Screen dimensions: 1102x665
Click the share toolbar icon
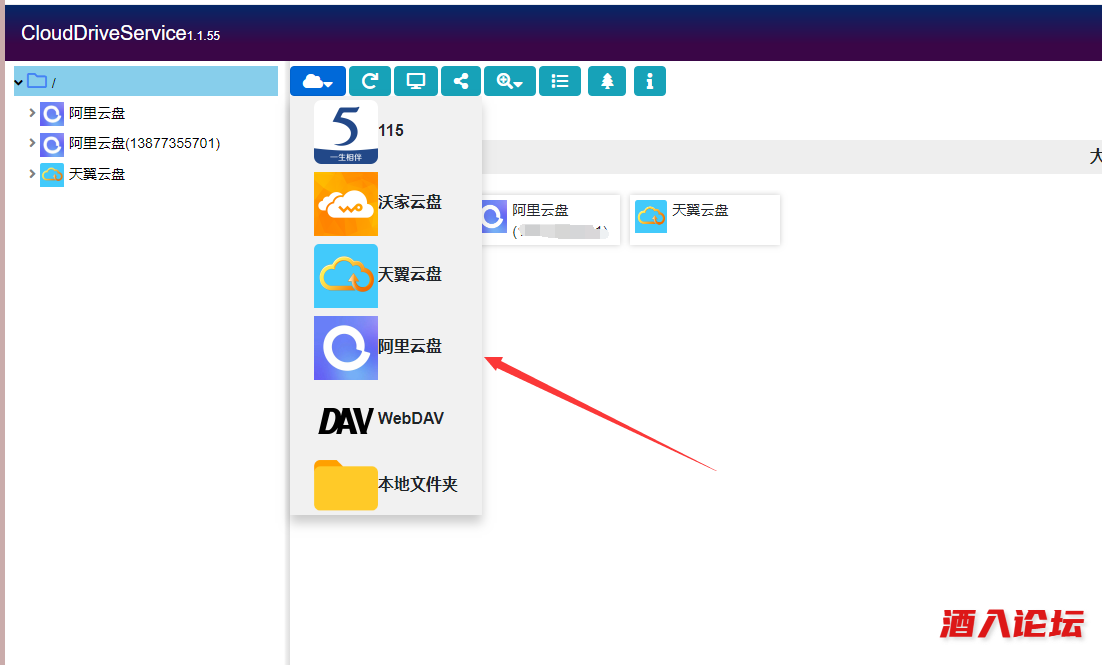[x=461, y=82]
